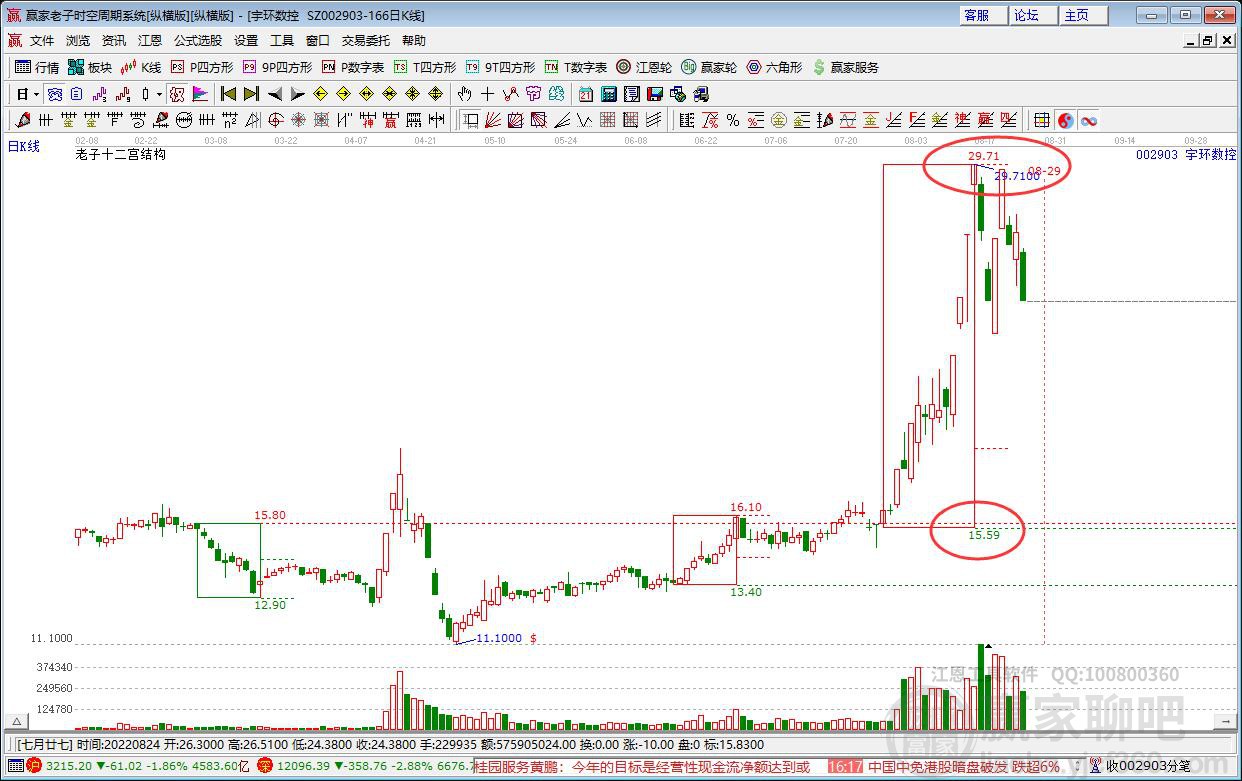Click the 11.1000 low price marker
The image size is (1242, 781).
[499, 638]
